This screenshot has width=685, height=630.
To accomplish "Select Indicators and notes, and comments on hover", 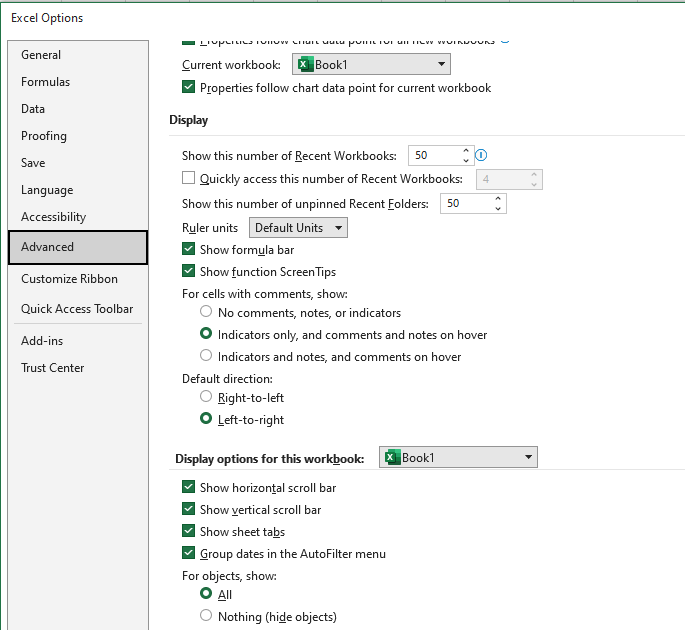I will (x=206, y=355).
